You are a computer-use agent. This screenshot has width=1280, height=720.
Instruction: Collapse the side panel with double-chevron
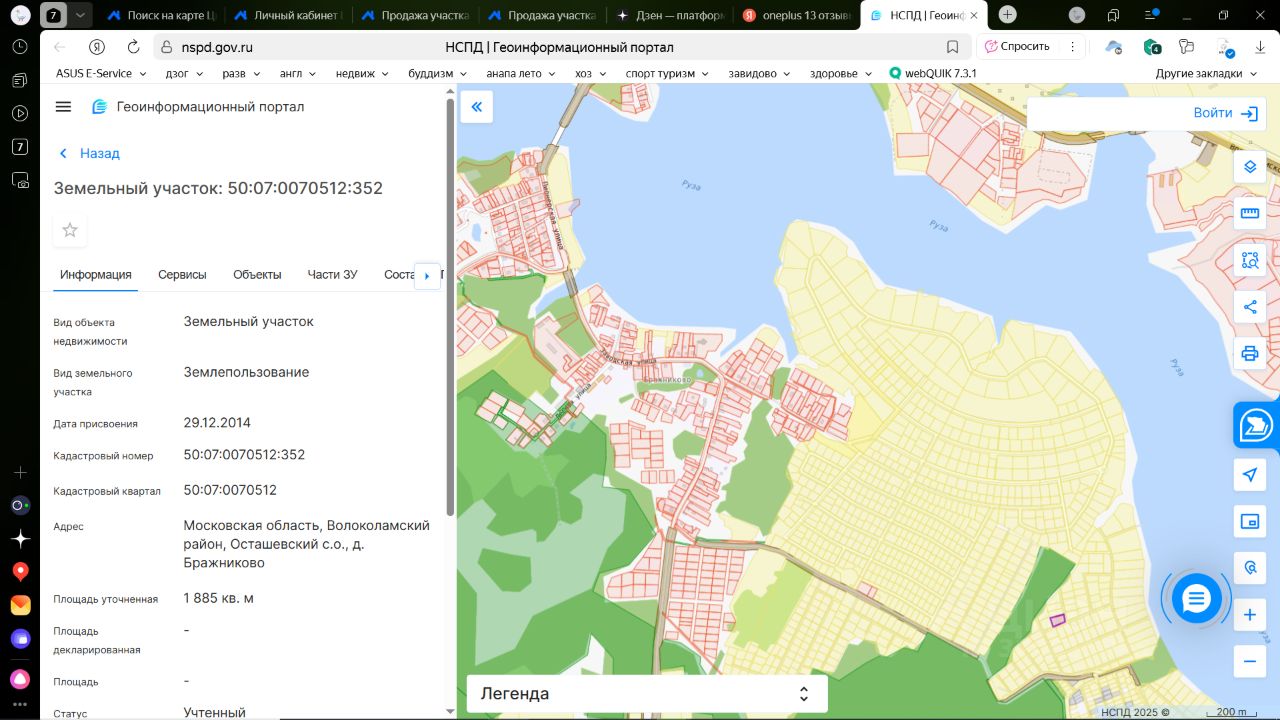click(476, 107)
